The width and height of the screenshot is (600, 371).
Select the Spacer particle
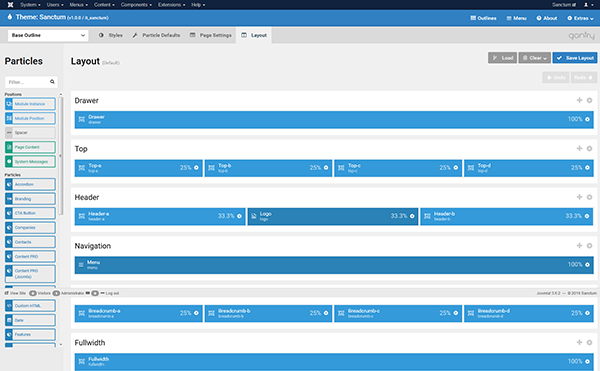click(30, 133)
